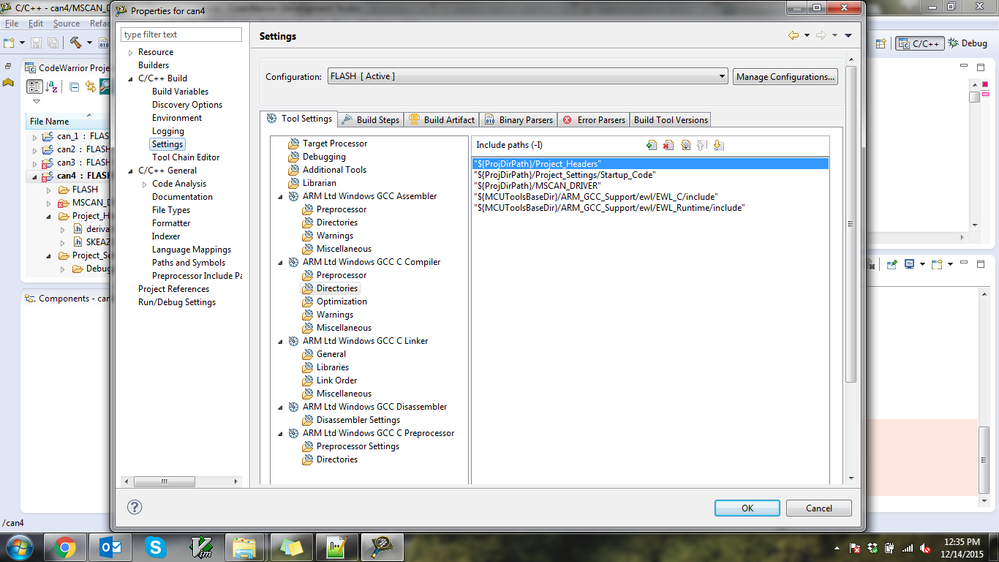Image resolution: width=999 pixels, height=562 pixels.
Task: Click the Move Down include path icon
Action: [719, 145]
